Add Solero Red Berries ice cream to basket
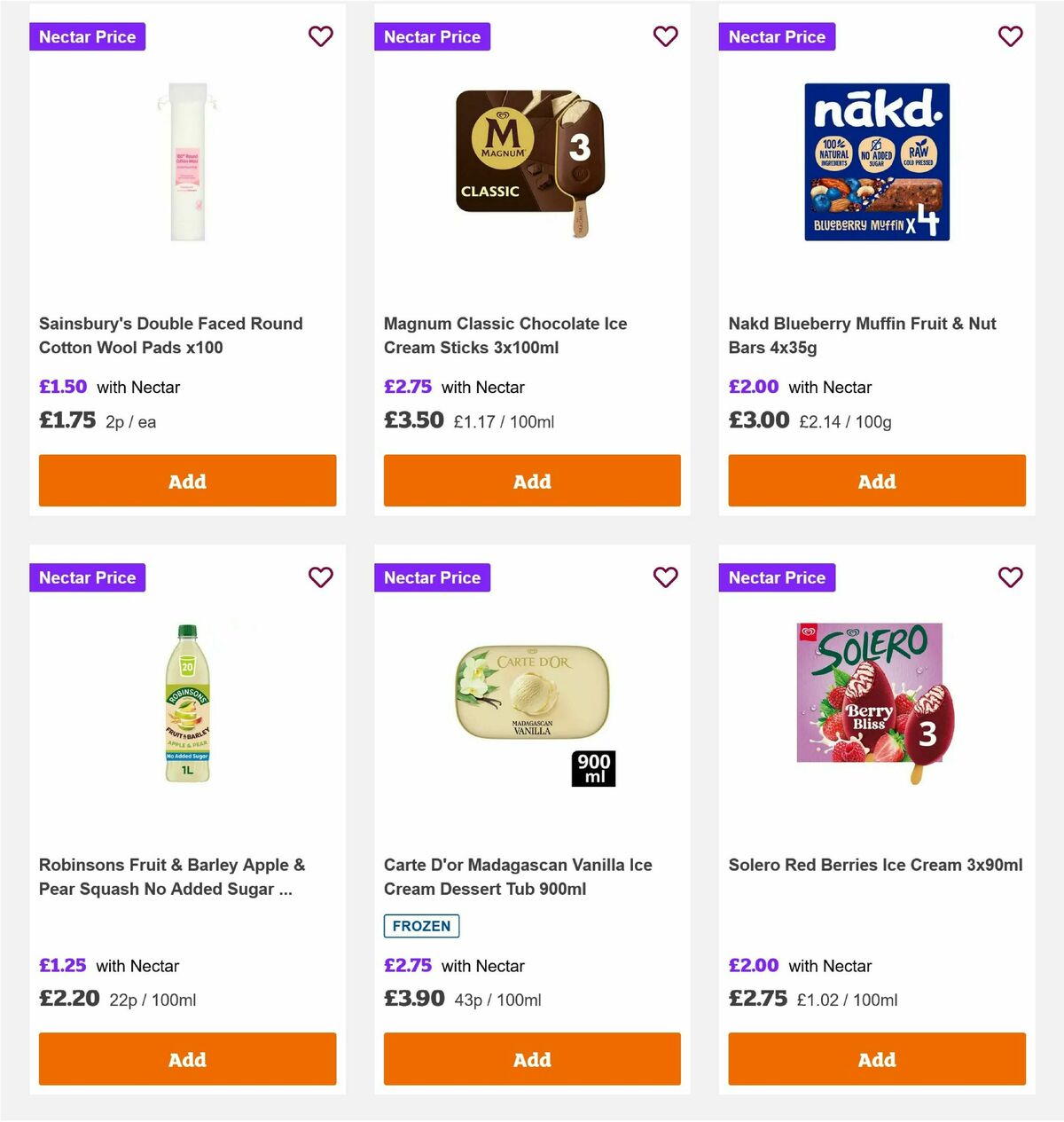The width and height of the screenshot is (1064, 1122). [876, 1059]
